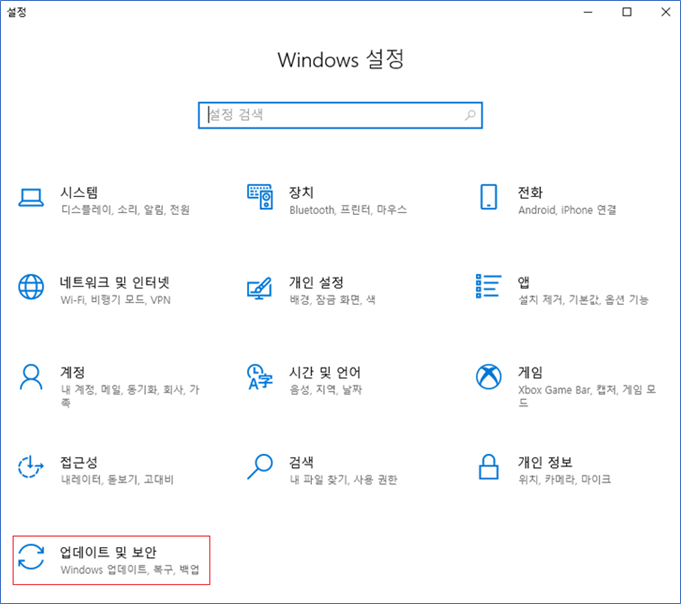Maximize the 설정 window
681x604 pixels.
coord(627,12)
